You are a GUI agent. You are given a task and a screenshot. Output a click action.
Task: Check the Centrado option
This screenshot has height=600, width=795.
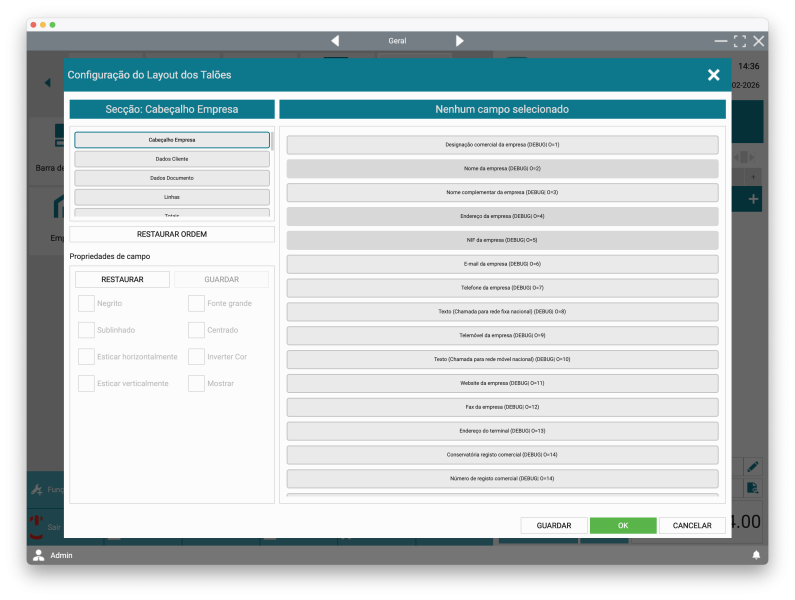tap(196, 330)
